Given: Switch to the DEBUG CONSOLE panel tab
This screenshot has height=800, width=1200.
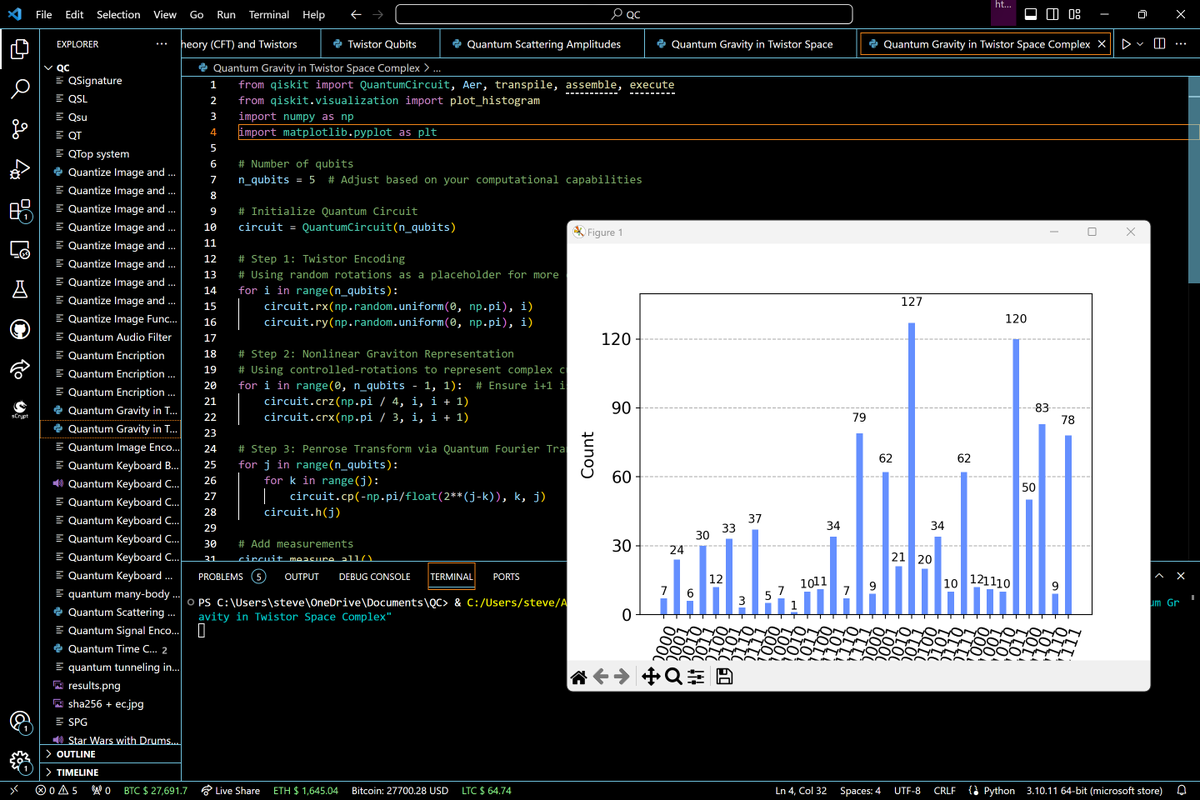Looking at the screenshot, I should [x=374, y=576].
